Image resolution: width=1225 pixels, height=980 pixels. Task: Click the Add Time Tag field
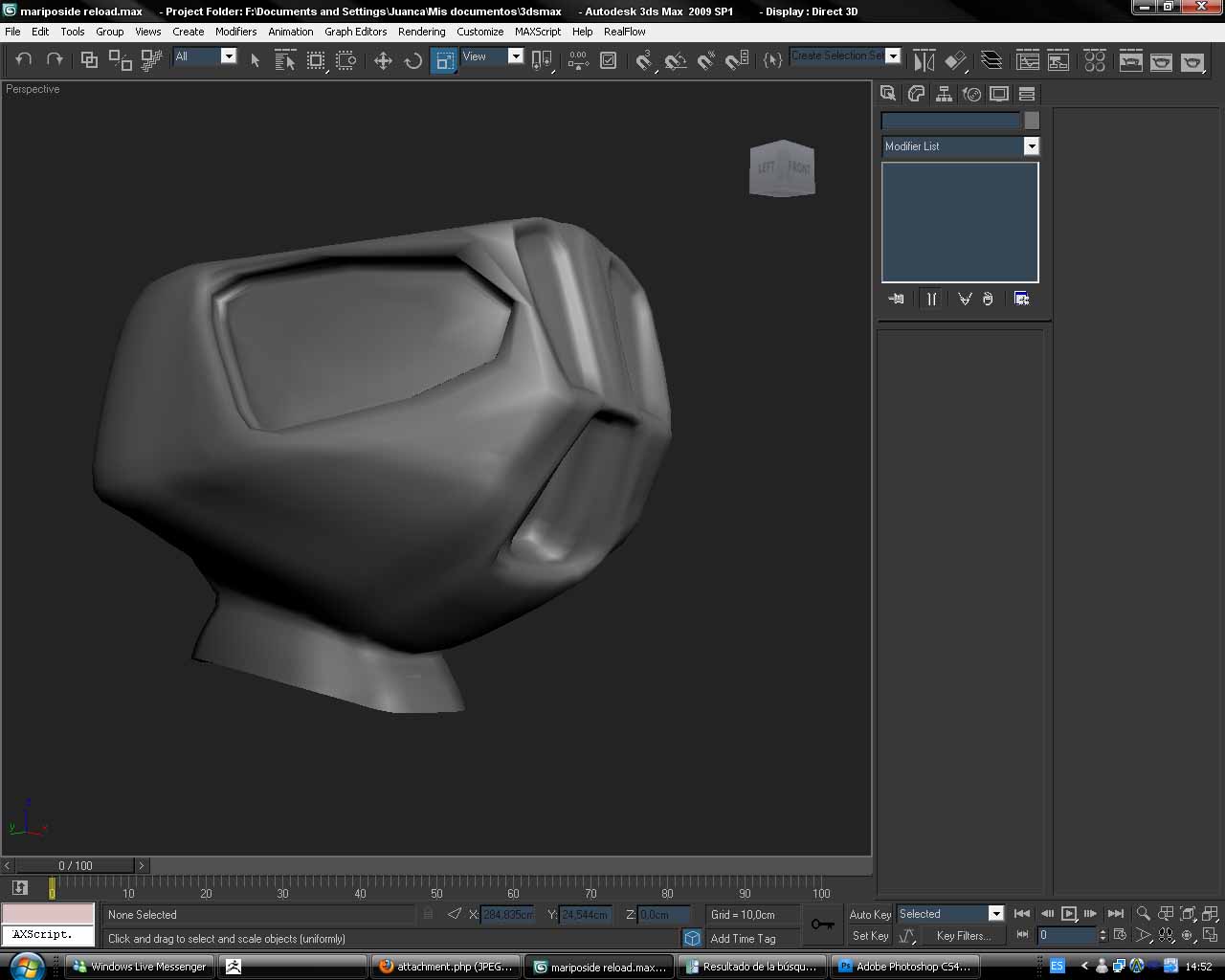[752, 939]
